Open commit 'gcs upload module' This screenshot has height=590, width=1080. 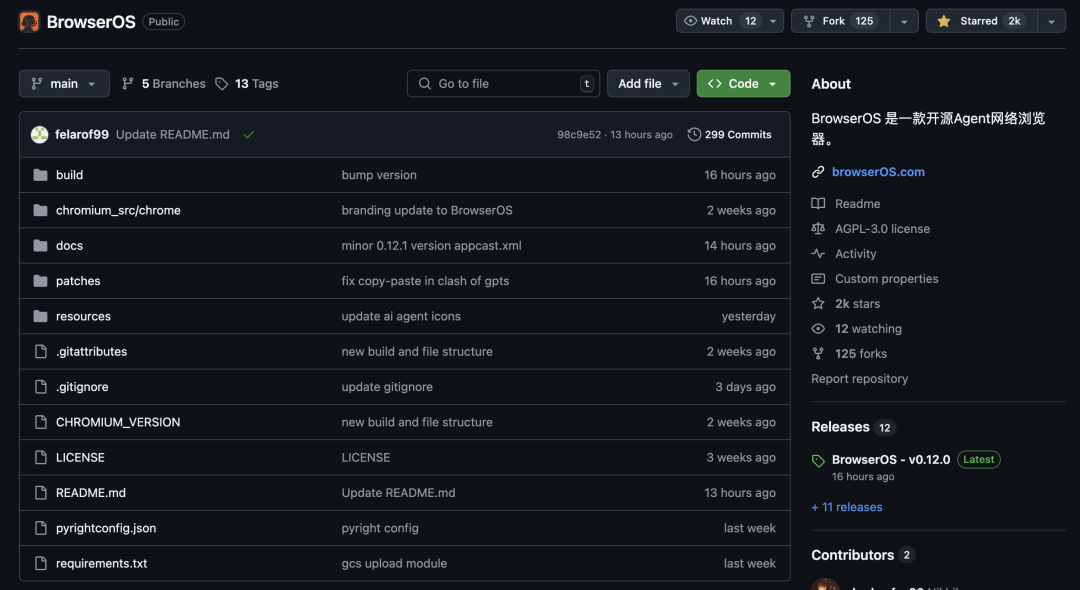(394, 563)
